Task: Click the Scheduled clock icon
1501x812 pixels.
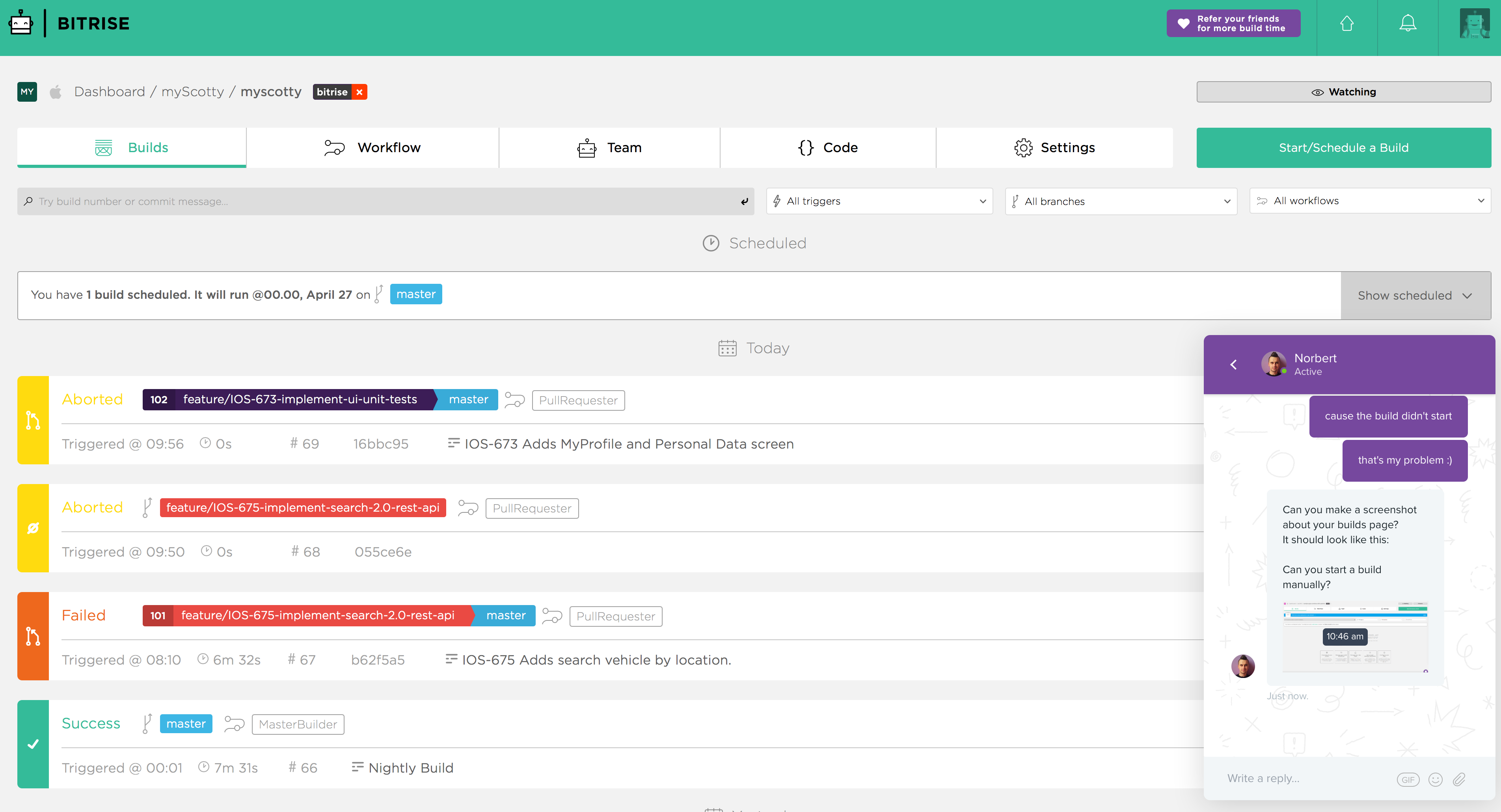Action: coord(711,243)
